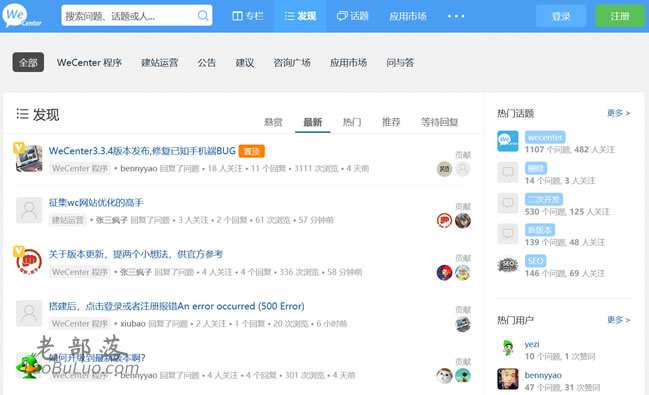
Task: Focus the search questions input field
Action: coord(137,16)
